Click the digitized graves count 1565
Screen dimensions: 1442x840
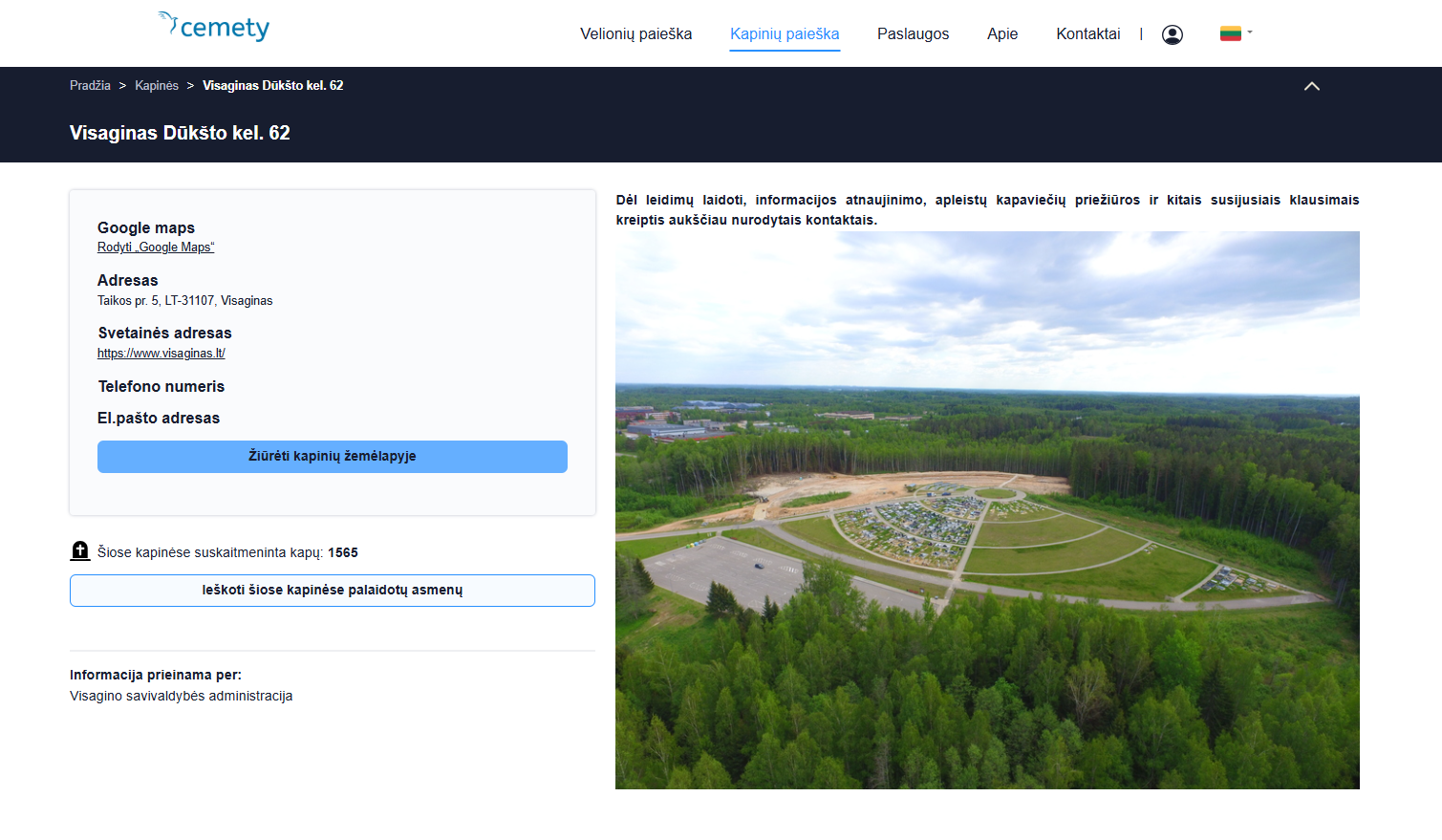[343, 552]
